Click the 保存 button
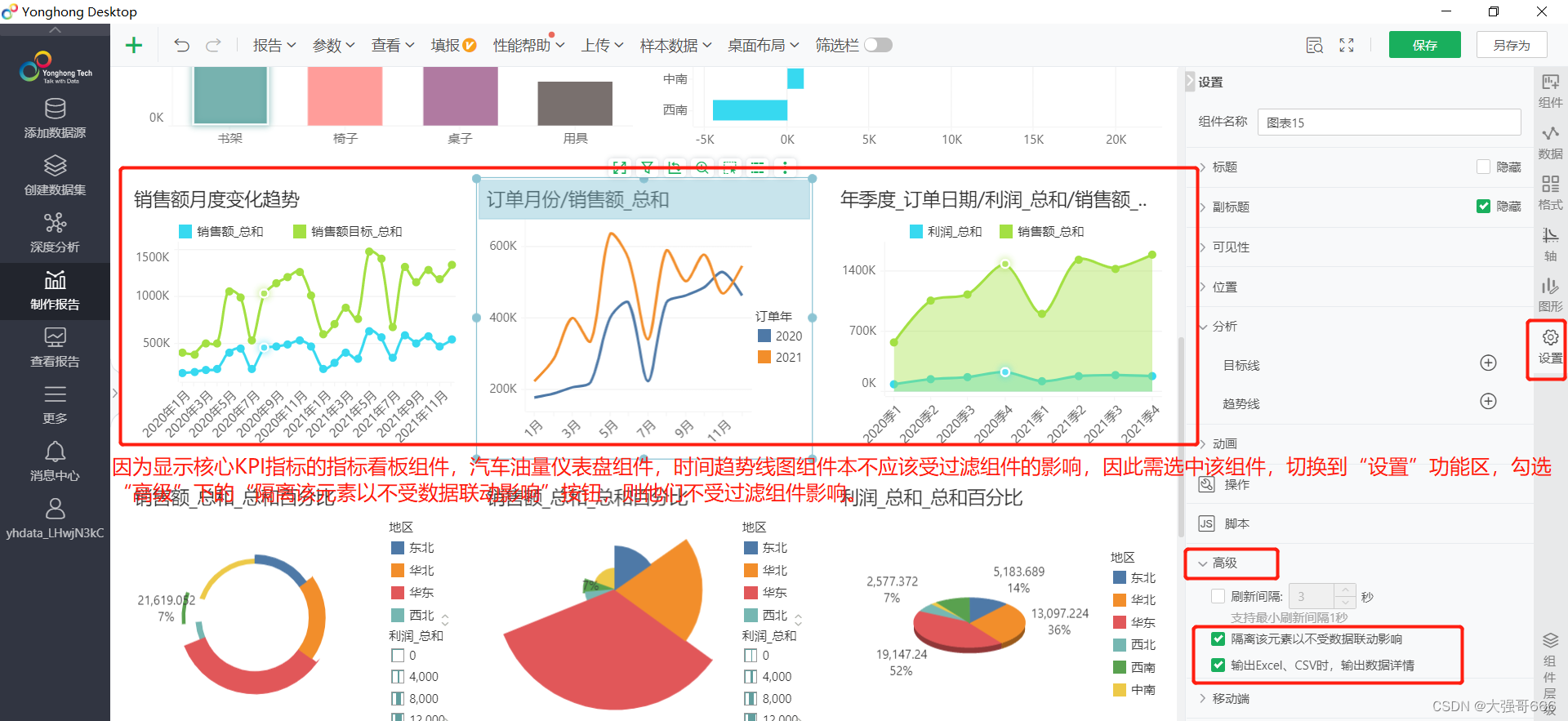Image resolution: width=1568 pixels, height=721 pixels. pyautogui.click(x=1424, y=45)
